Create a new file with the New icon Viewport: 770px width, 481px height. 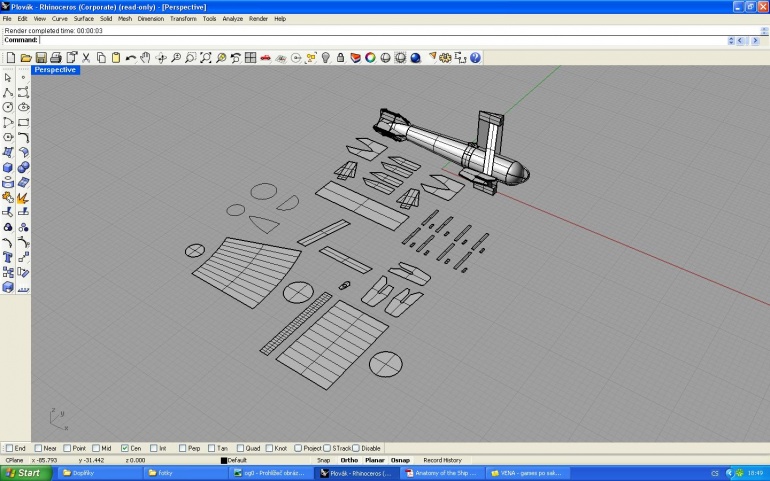(x=11, y=58)
